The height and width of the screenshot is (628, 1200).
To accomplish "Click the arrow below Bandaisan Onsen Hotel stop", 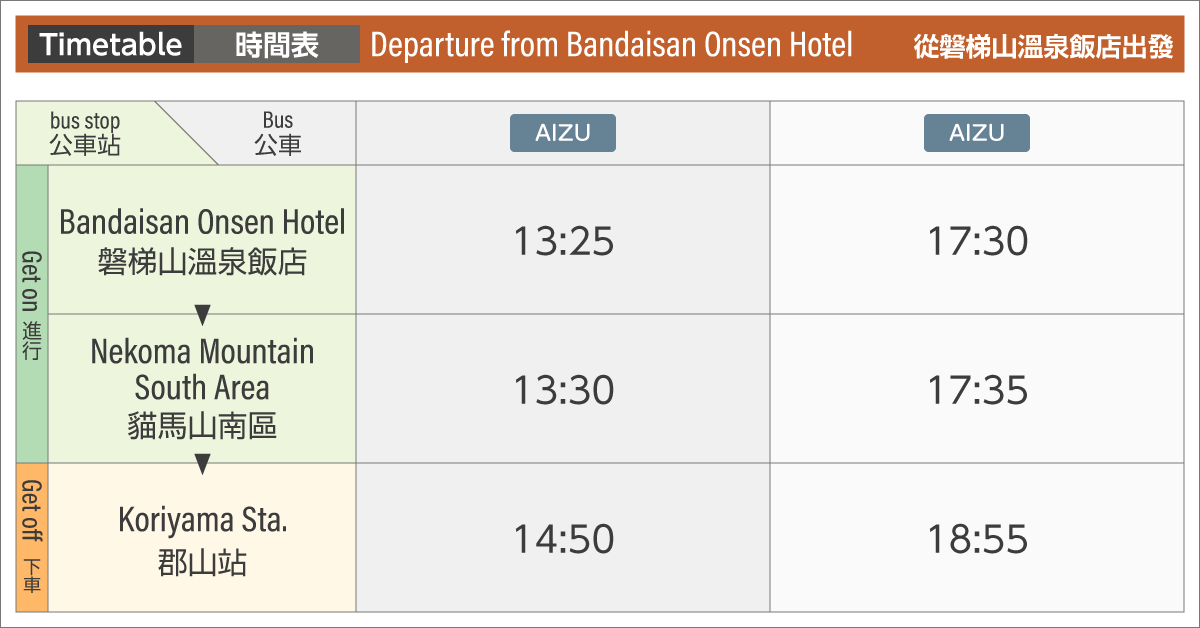I will 202,315.
